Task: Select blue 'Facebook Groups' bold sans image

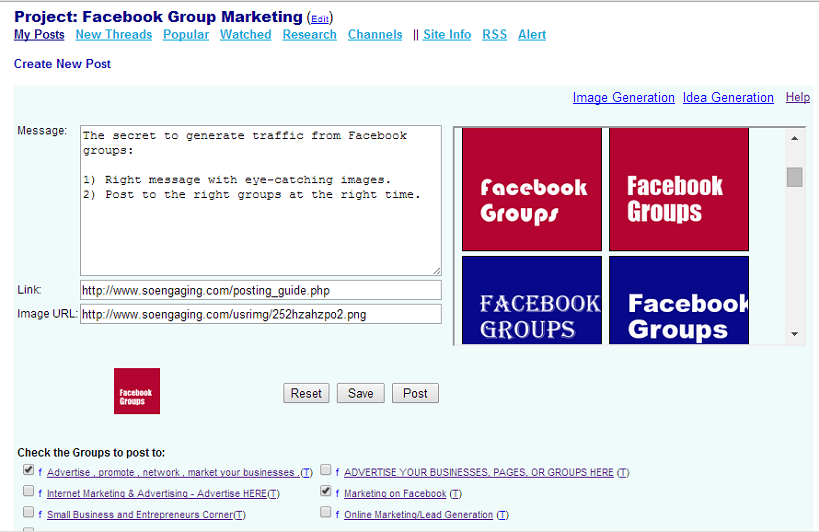Action: [679, 300]
